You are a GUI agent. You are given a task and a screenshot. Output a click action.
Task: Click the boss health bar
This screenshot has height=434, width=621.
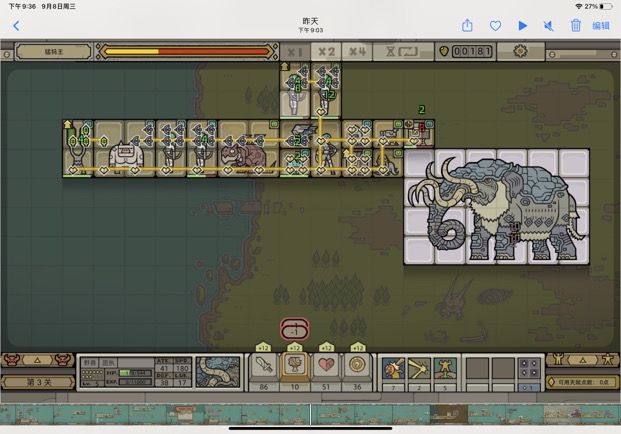[x=187, y=51]
